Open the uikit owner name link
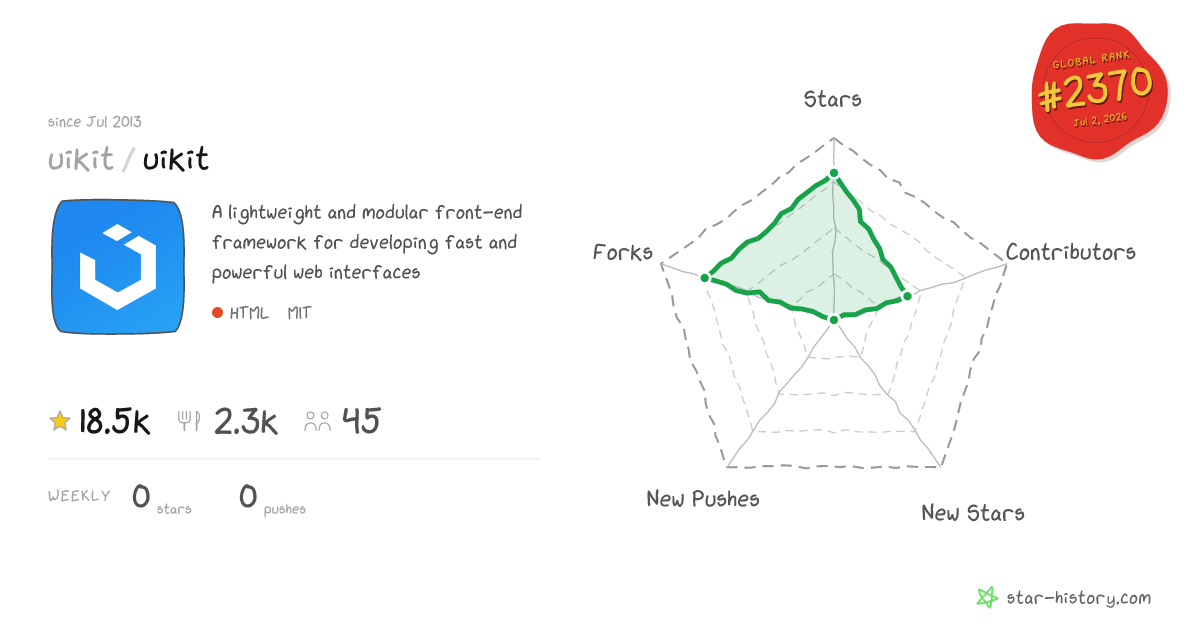This screenshot has width=1200, height=630. [x=81, y=160]
